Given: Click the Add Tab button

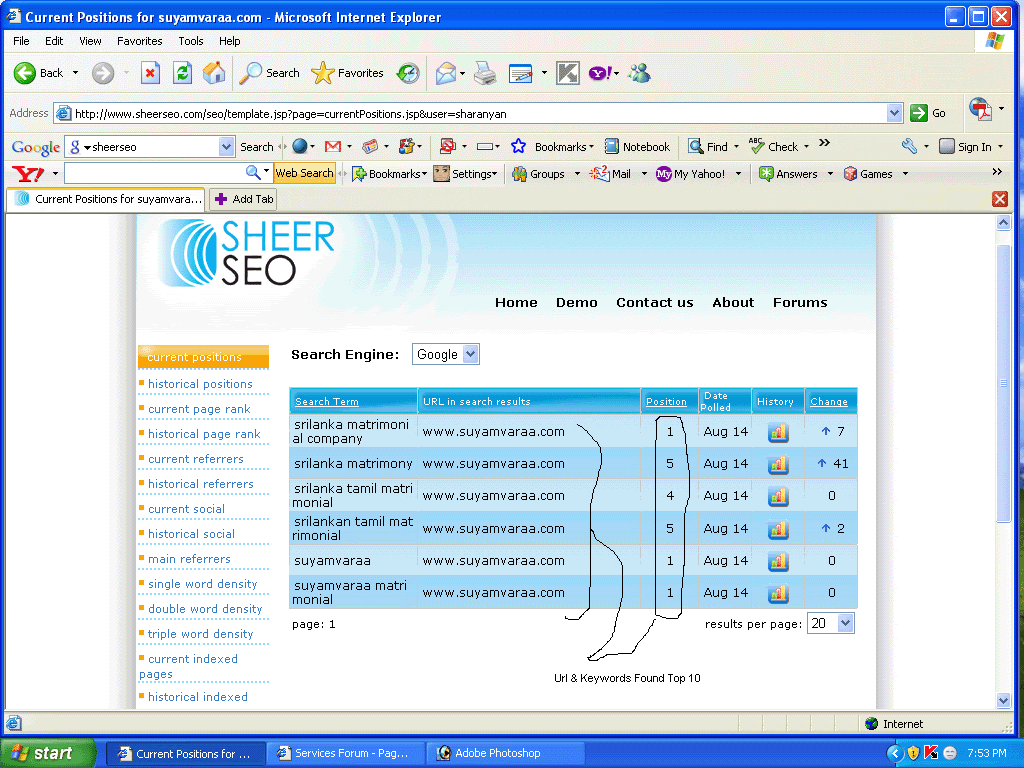Looking at the screenshot, I should coord(243,199).
